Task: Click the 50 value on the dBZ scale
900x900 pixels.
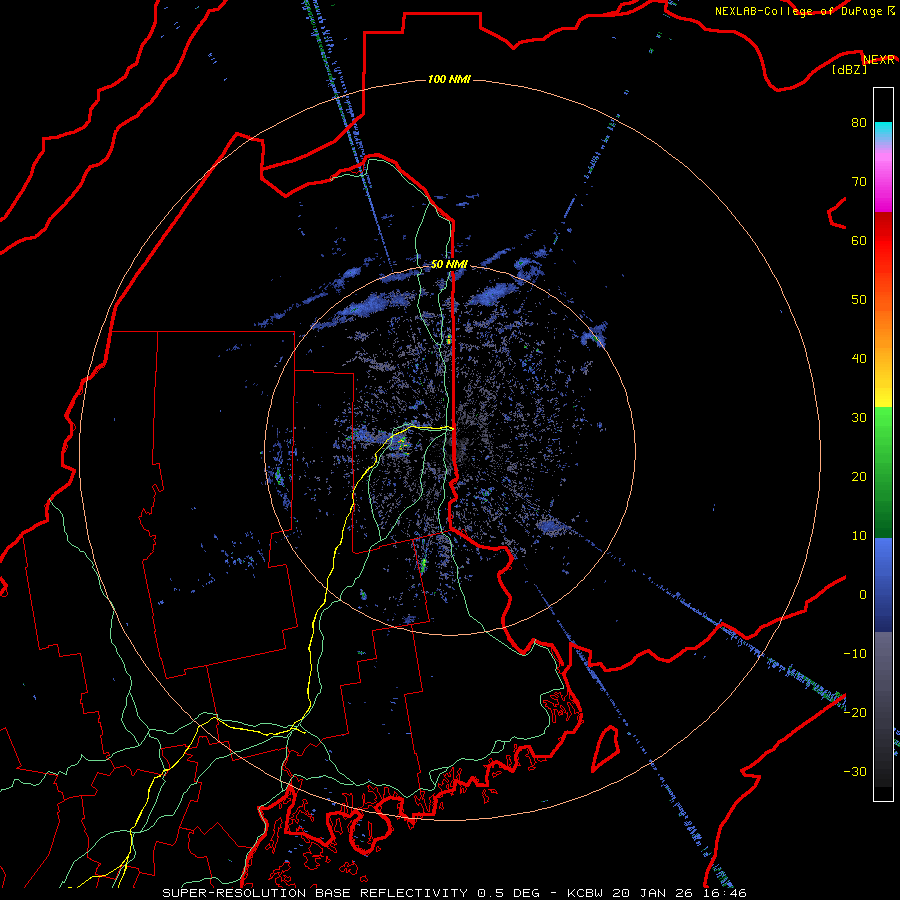Action: (859, 300)
